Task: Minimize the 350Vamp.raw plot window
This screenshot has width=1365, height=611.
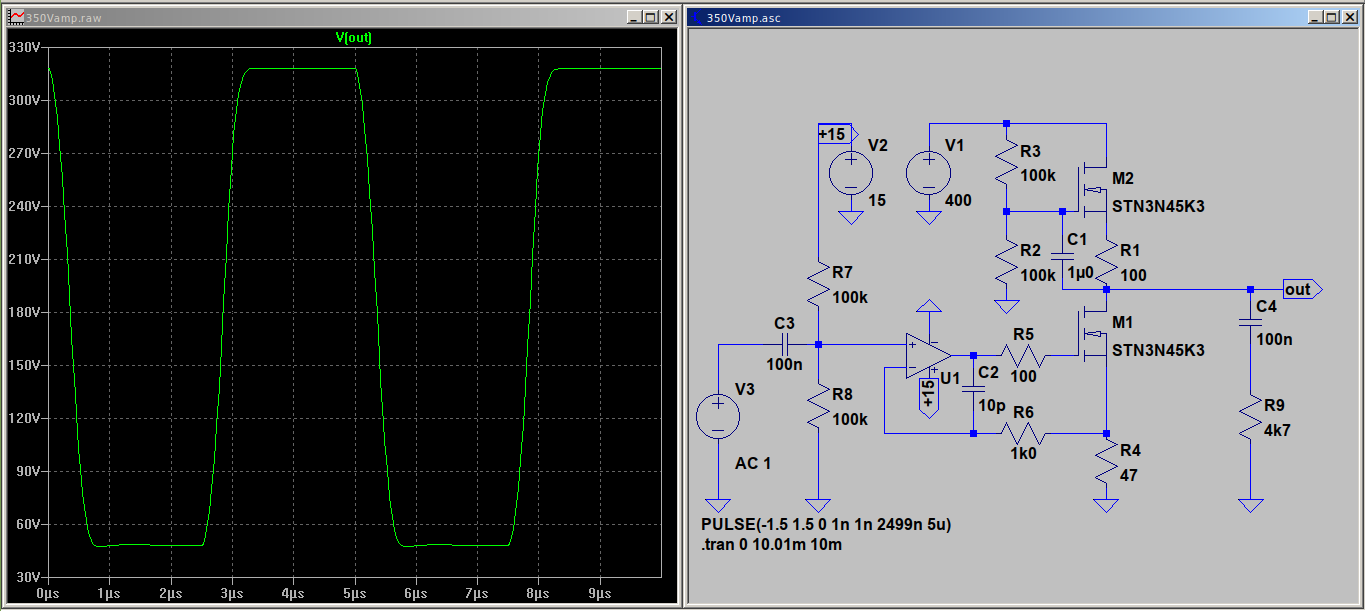Action: 635,17
